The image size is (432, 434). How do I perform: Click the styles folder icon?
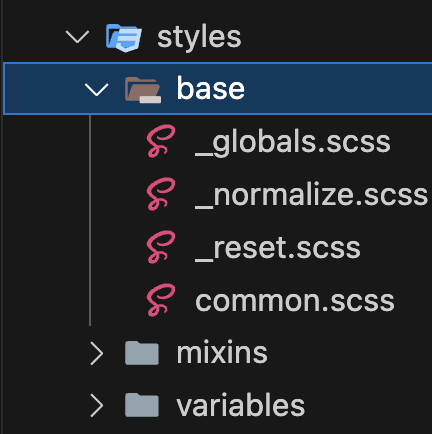coord(124,38)
